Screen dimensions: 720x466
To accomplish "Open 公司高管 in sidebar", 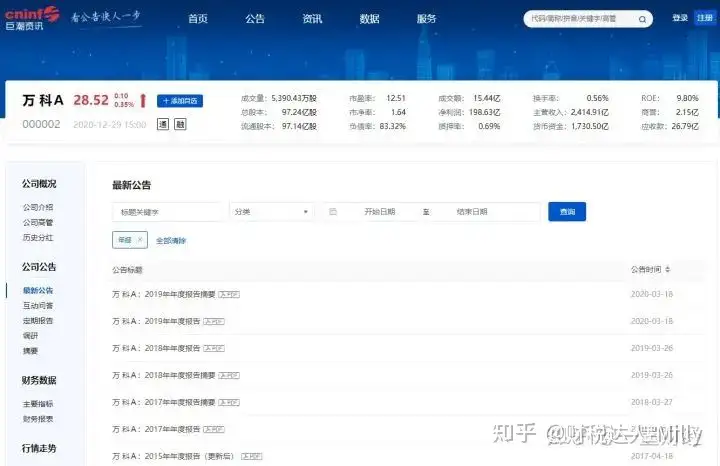I will click(38, 223).
